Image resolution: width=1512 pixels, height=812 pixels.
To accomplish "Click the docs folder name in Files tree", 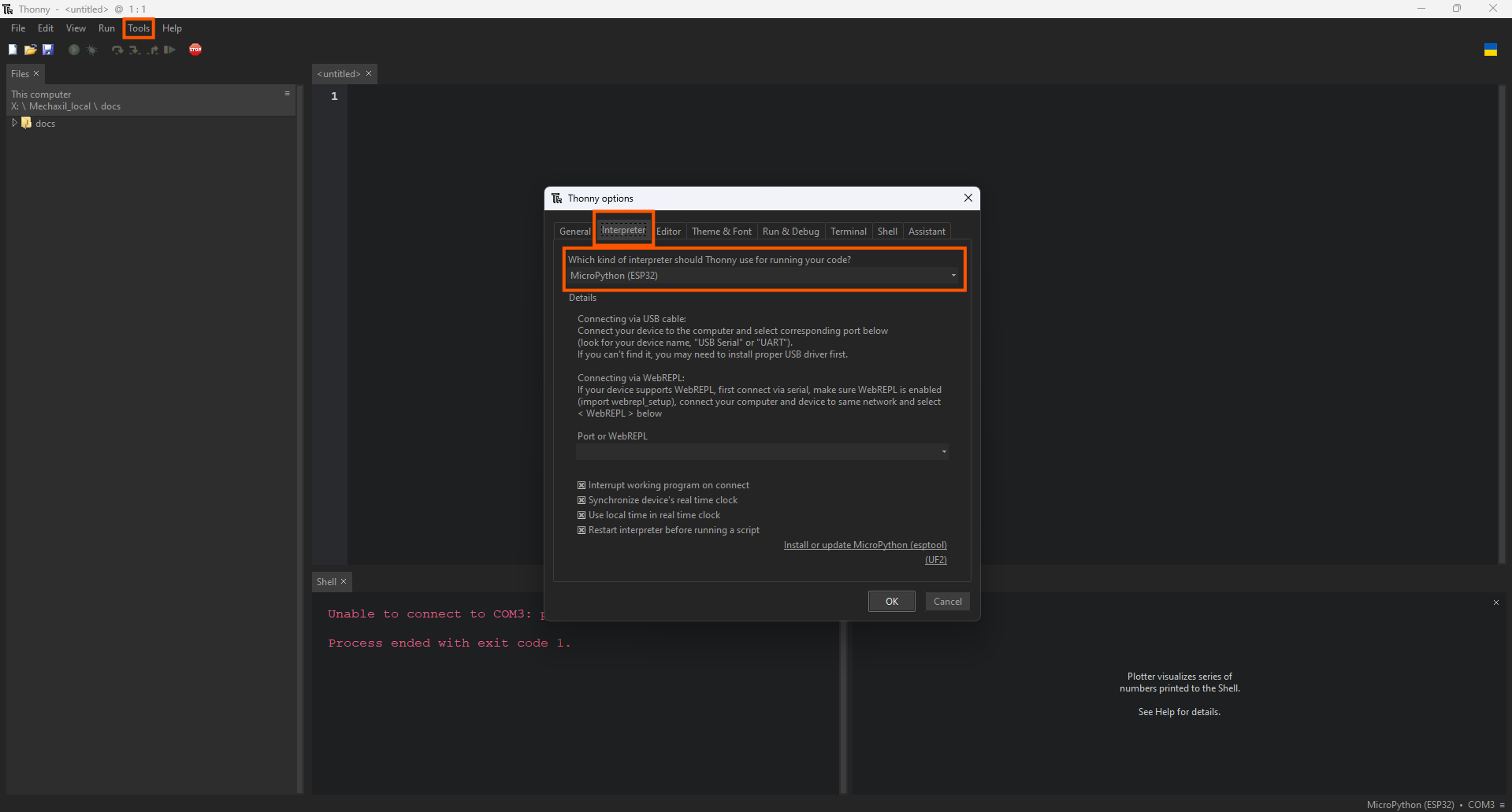I will (46, 123).
